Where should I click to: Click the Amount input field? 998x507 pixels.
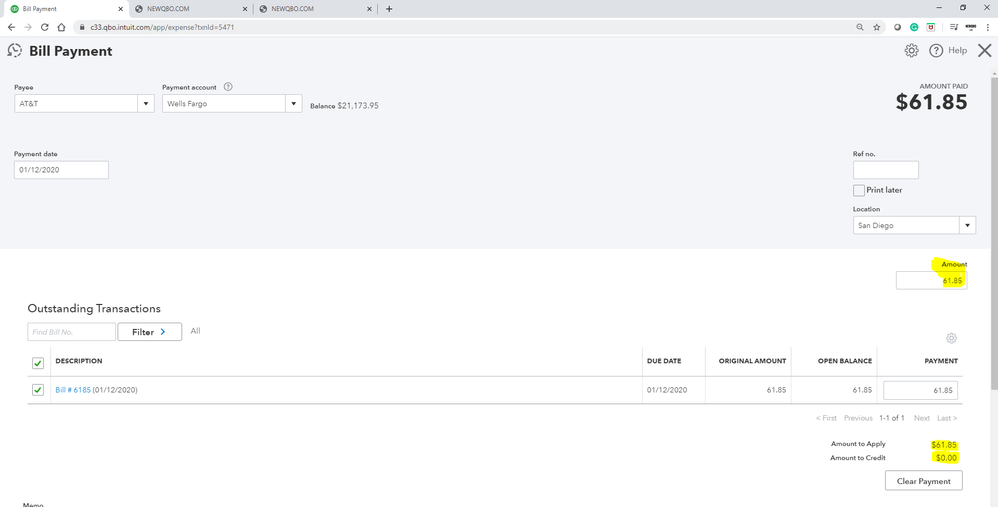tap(931, 281)
